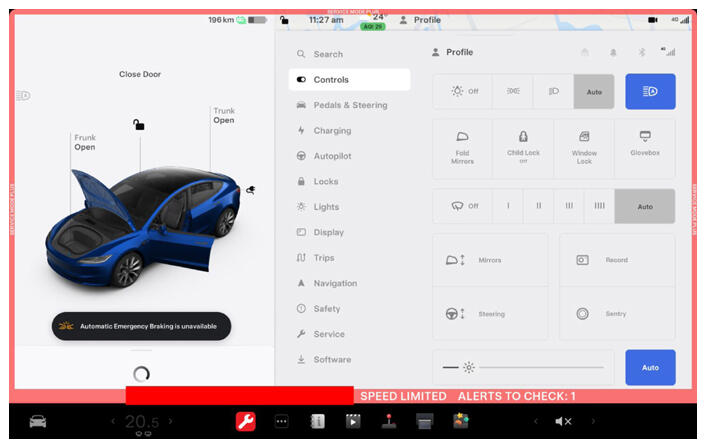Set wipers to speed I
Screen dimensions: 706x448
click(x=508, y=206)
